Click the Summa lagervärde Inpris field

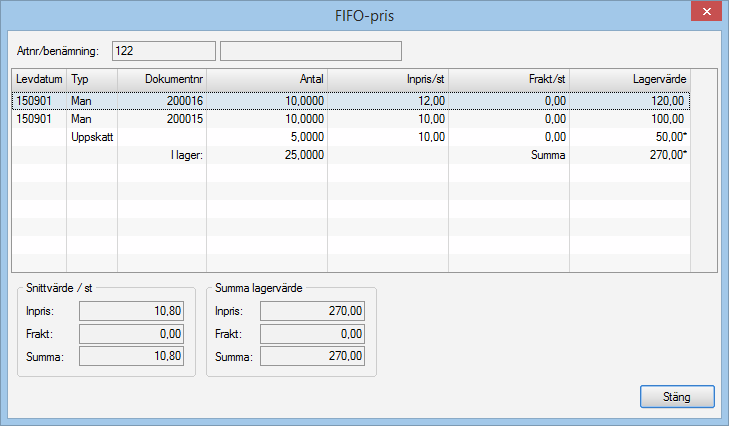313,311
